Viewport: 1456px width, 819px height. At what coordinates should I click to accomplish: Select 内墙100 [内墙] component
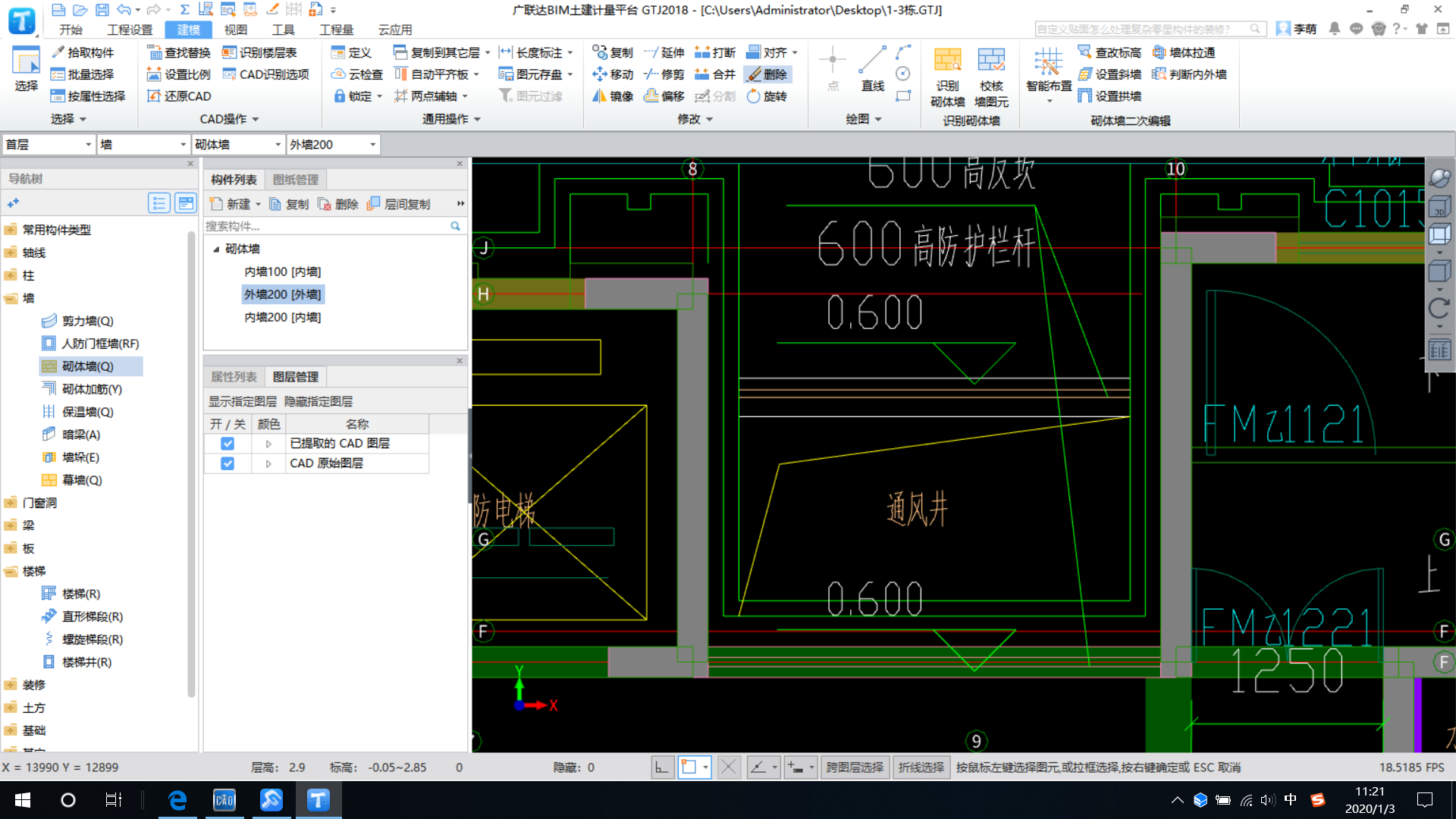click(282, 271)
